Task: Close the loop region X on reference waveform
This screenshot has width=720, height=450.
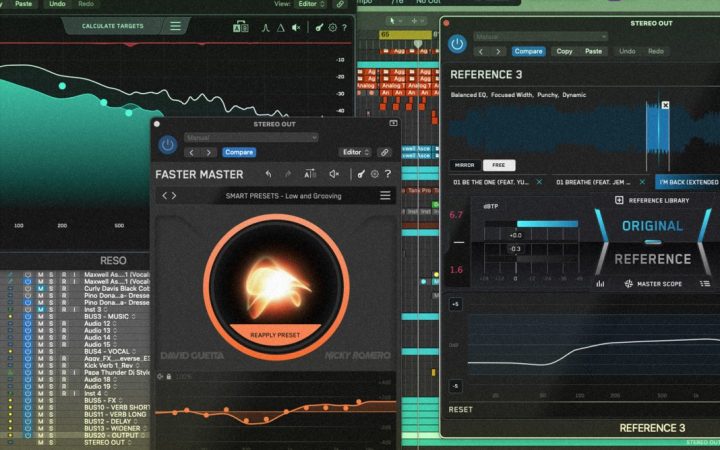Action: tap(665, 105)
